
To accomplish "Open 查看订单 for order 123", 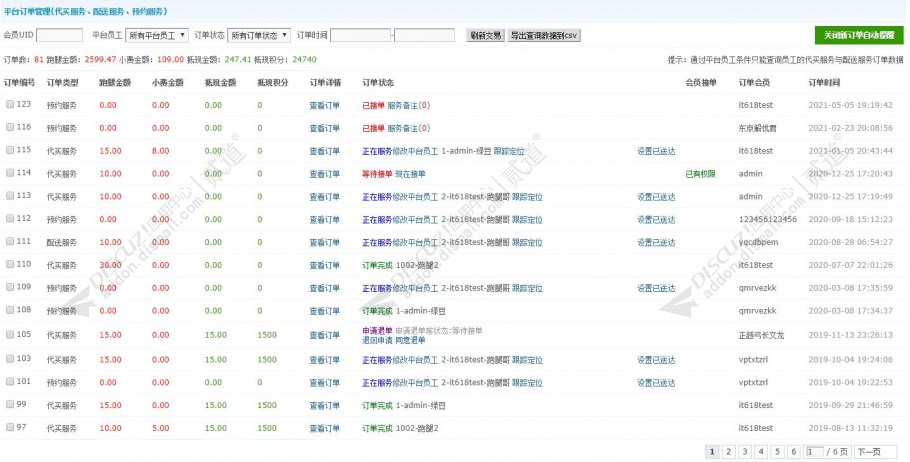I will point(324,106).
